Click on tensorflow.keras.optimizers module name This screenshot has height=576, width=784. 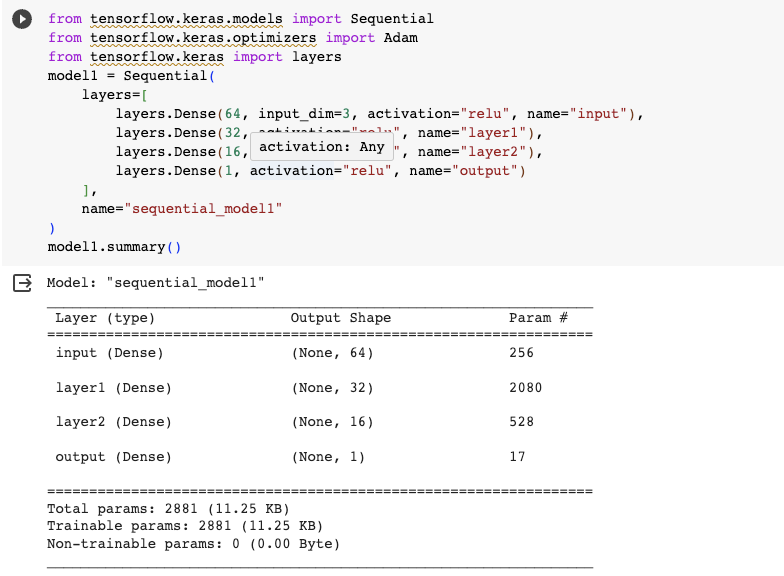point(203,38)
